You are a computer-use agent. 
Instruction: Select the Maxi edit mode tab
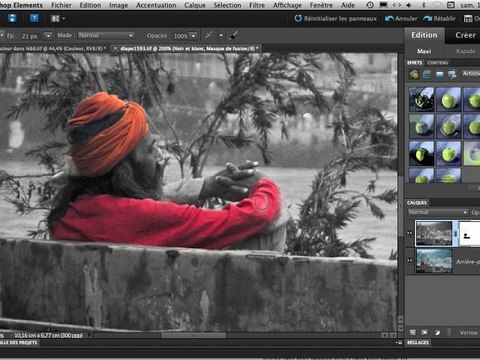pos(424,51)
